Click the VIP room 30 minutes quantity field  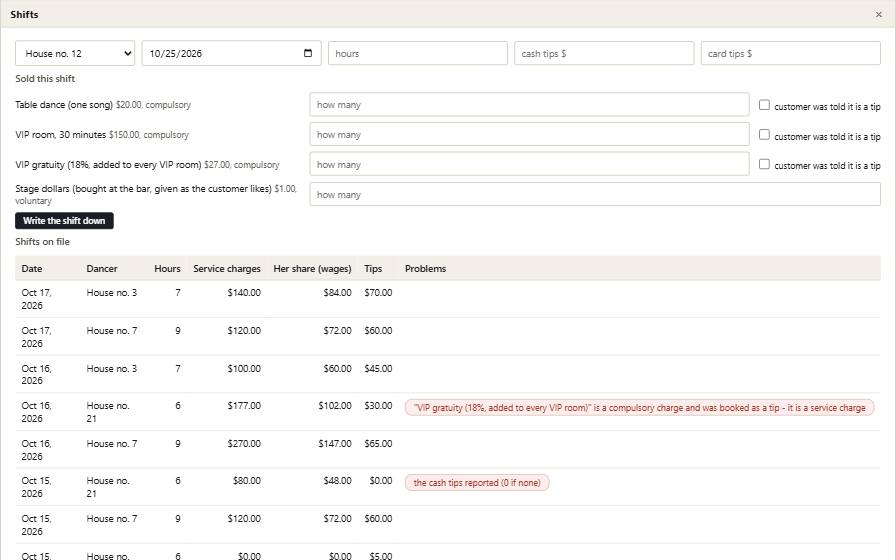(x=529, y=134)
